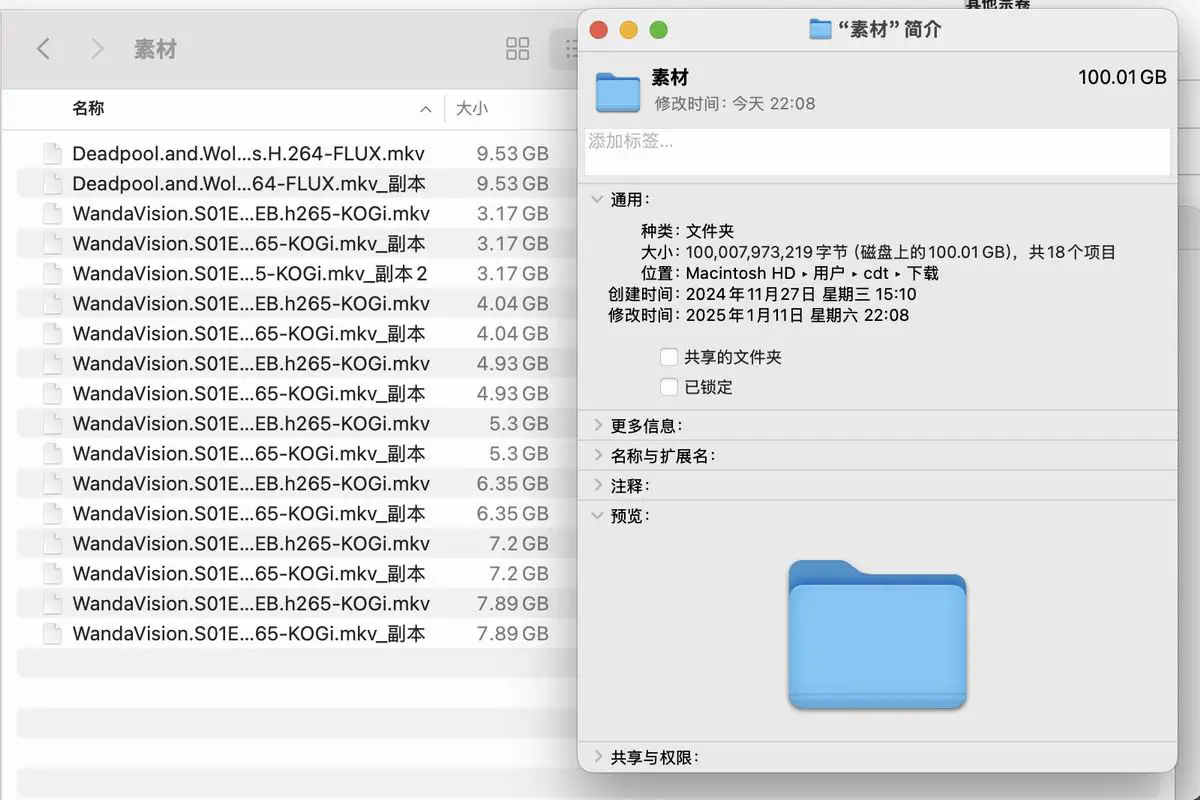This screenshot has width=1200, height=800.
Task: Collapse the 通用 section
Action: [597, 200]
